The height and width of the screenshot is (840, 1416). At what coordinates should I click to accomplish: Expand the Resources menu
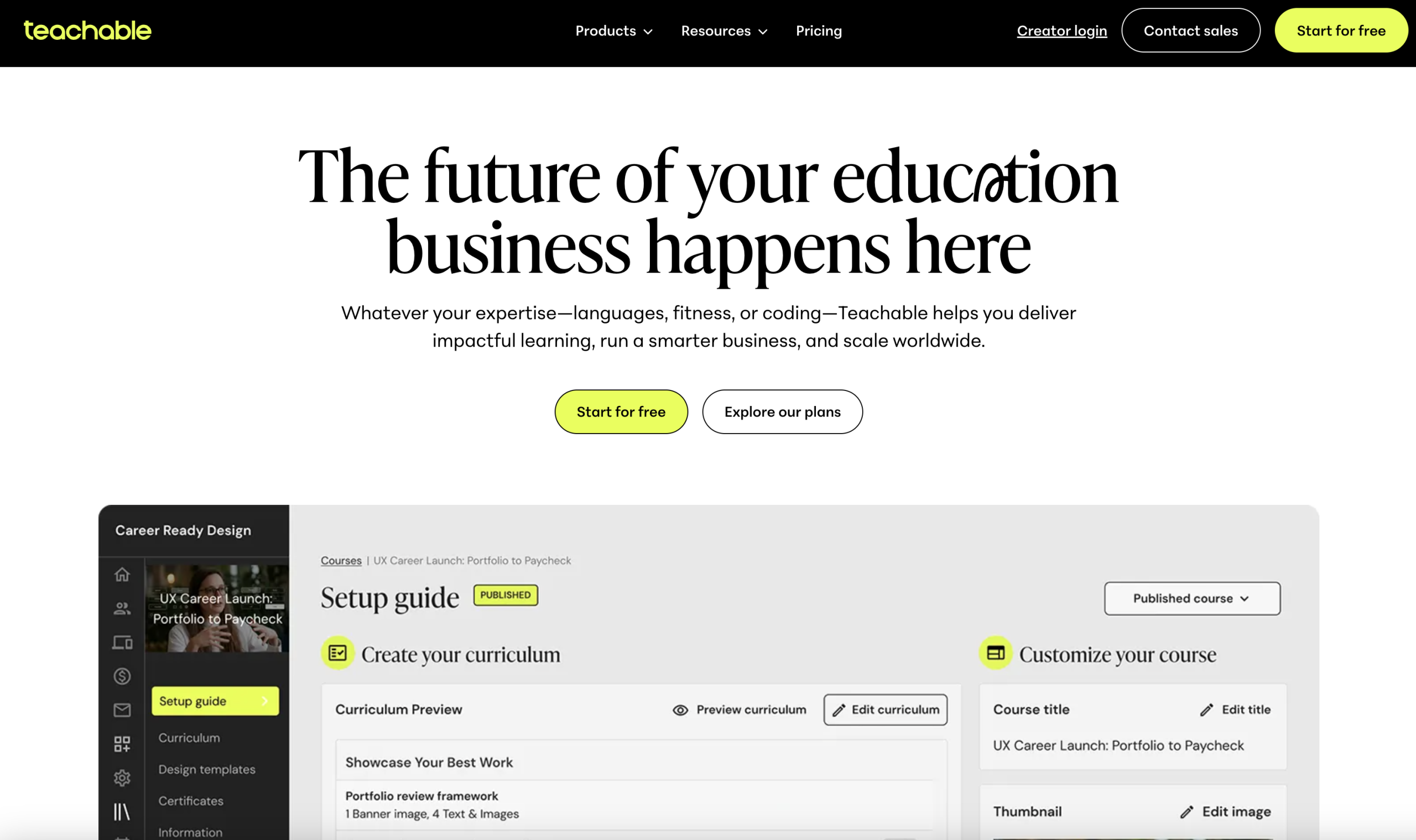coord(723,31)
